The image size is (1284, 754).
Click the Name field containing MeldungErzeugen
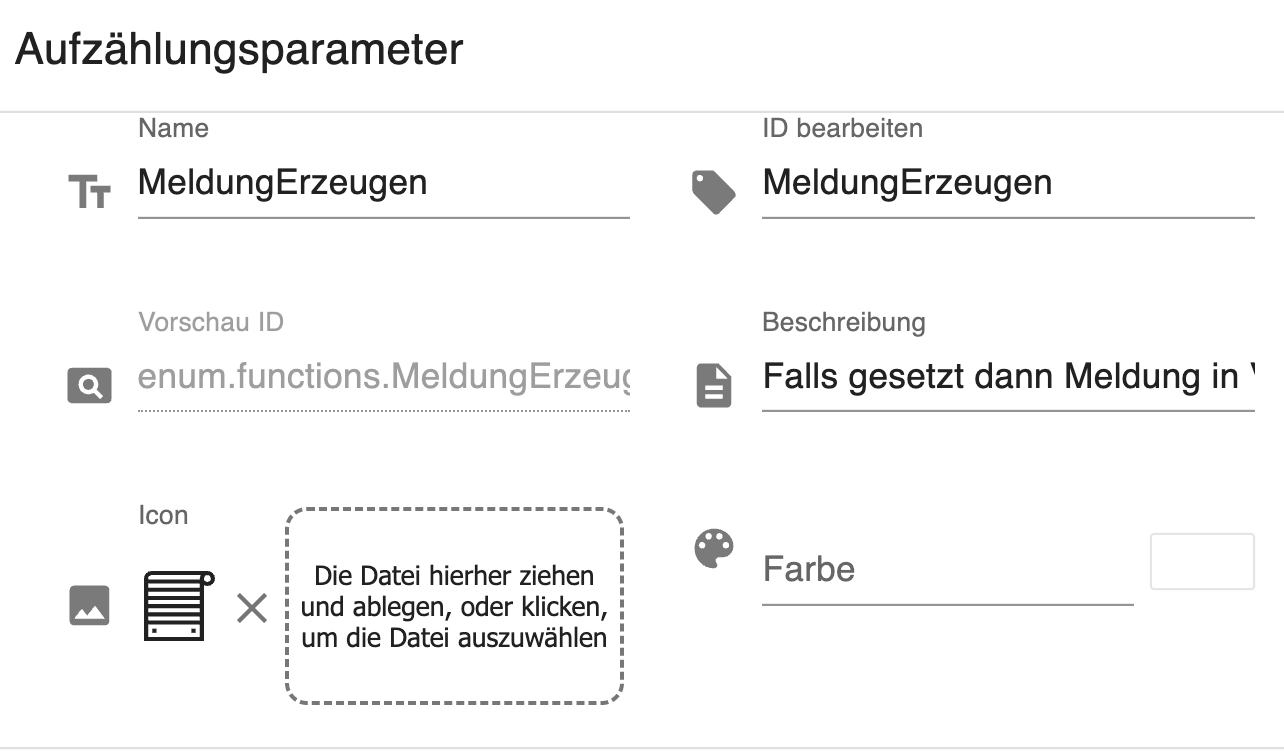point(384,183)
